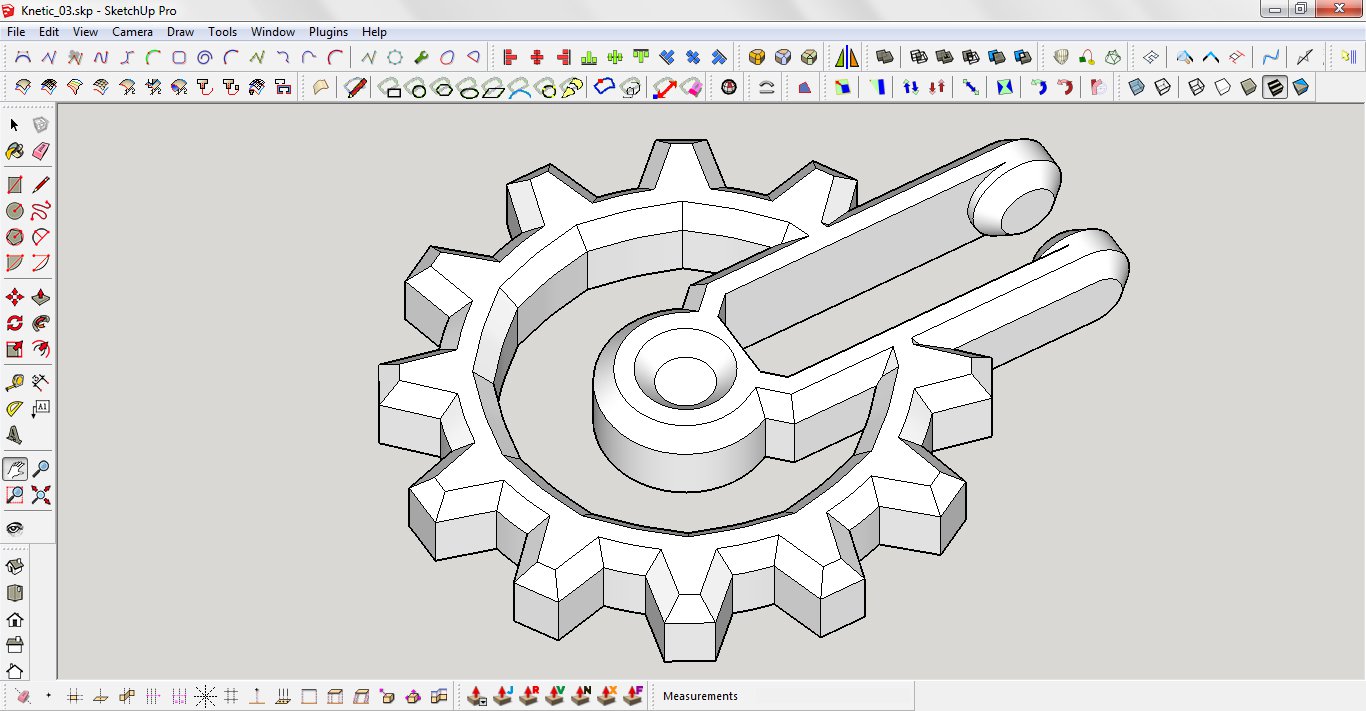Expand the Tools menu
1366x711 pixels.
pos(222,32)
